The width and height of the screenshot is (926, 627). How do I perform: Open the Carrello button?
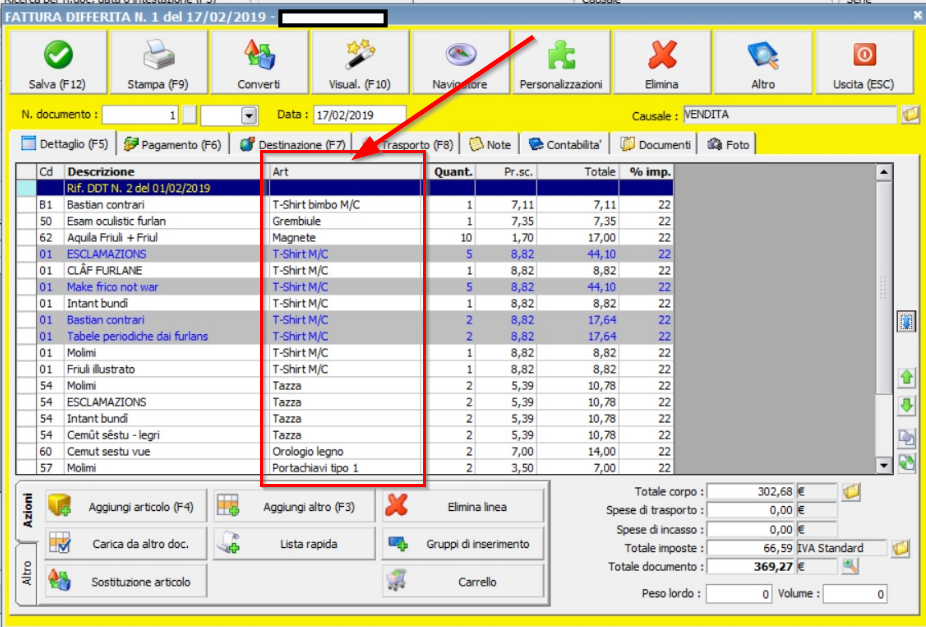point(462,582)
